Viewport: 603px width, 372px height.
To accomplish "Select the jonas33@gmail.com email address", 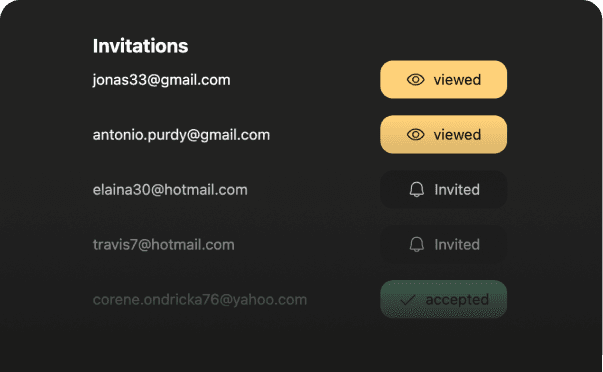I will [x=162, y=80].
